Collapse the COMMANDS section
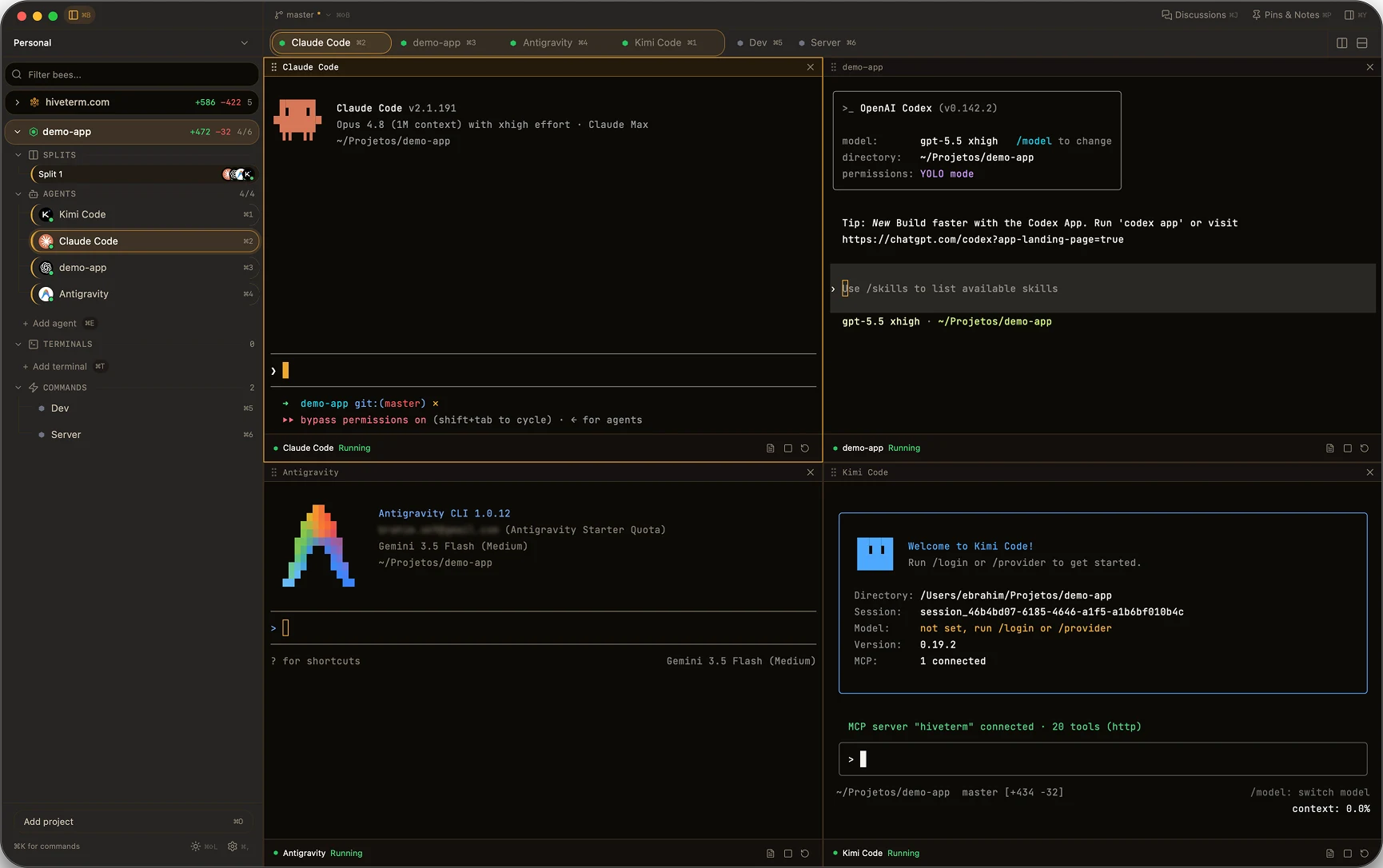The width and height of the screenshot is (1383, 868). coord(18,388)
